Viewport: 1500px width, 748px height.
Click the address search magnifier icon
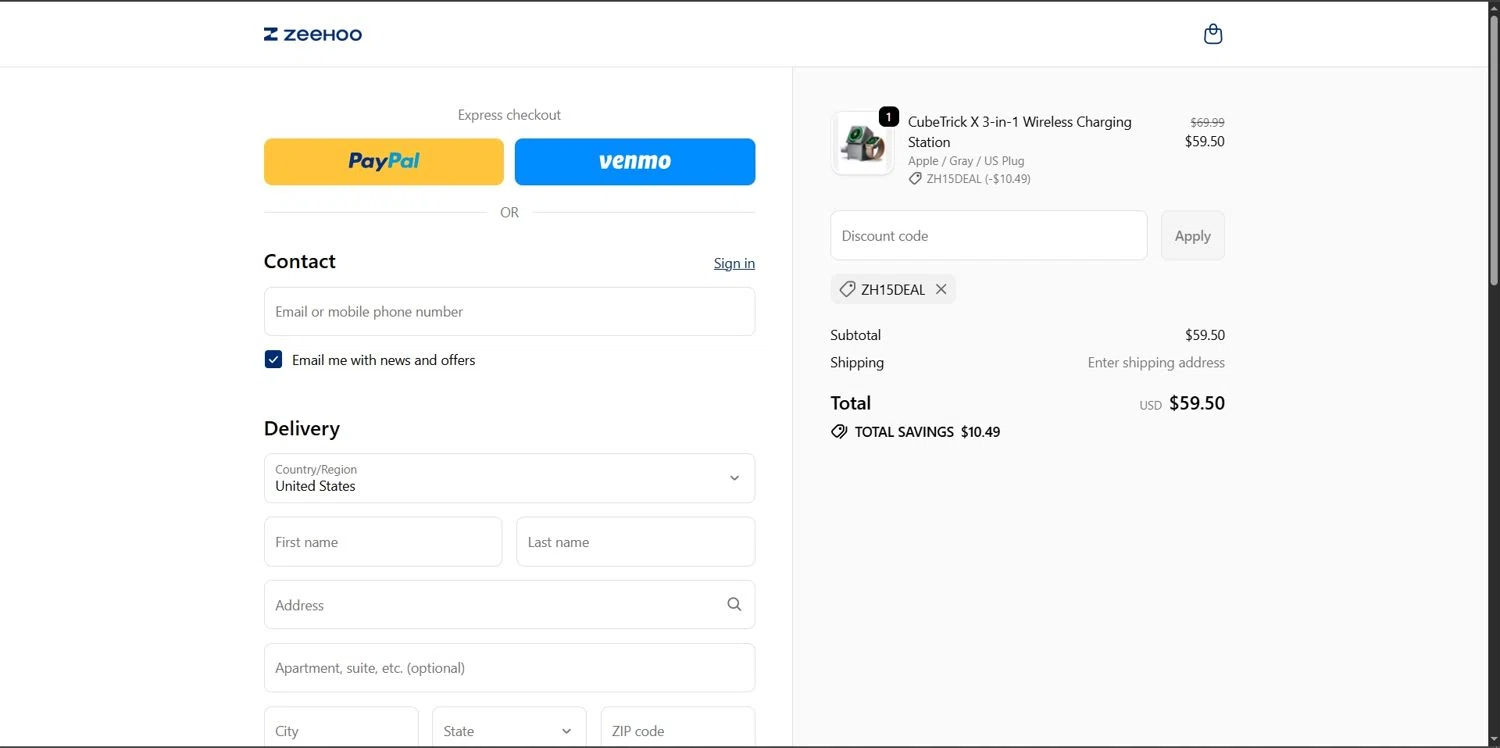(734, 604)
